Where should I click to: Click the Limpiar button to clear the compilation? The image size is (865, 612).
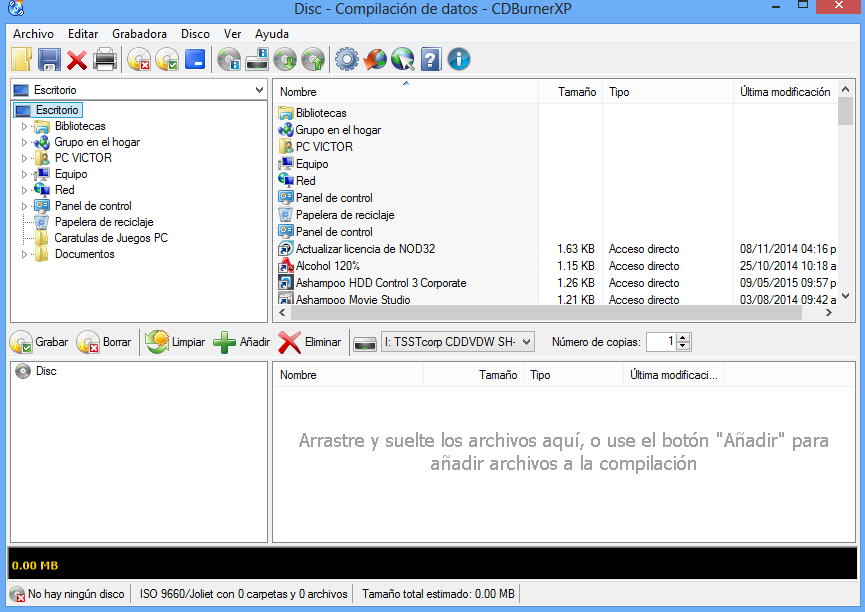point(175,342)
